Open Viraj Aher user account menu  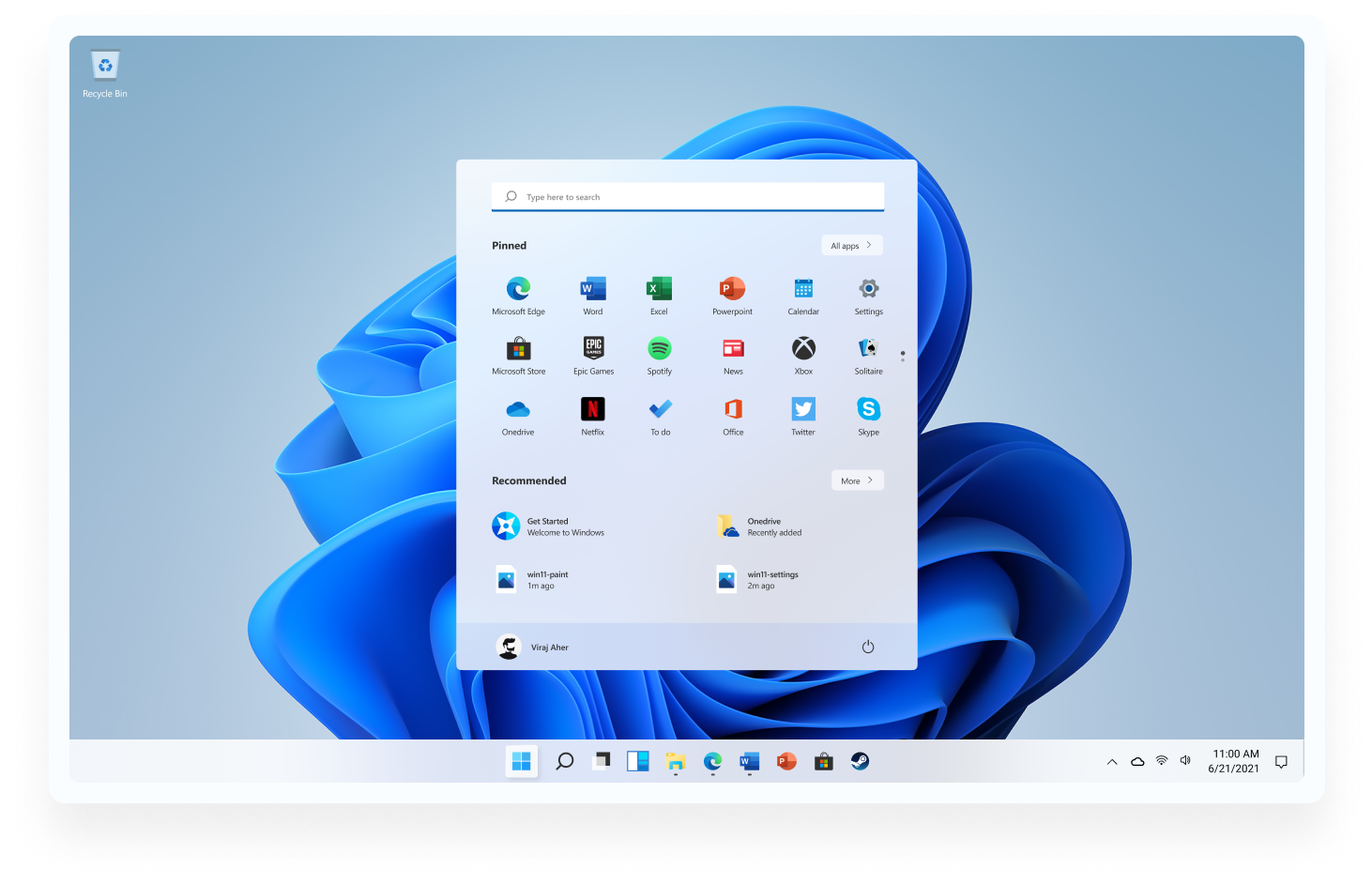pos(532,647)
